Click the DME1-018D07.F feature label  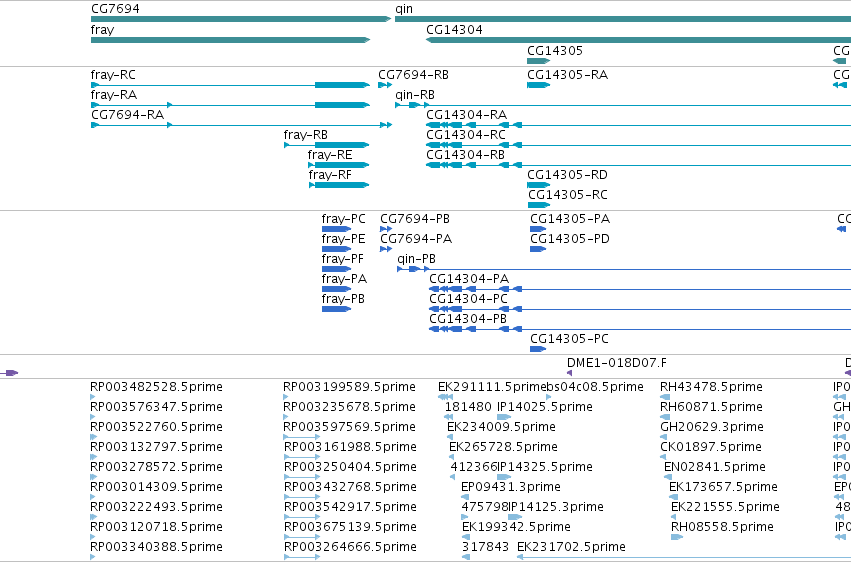pyautogui.click(x=617, y=363)
